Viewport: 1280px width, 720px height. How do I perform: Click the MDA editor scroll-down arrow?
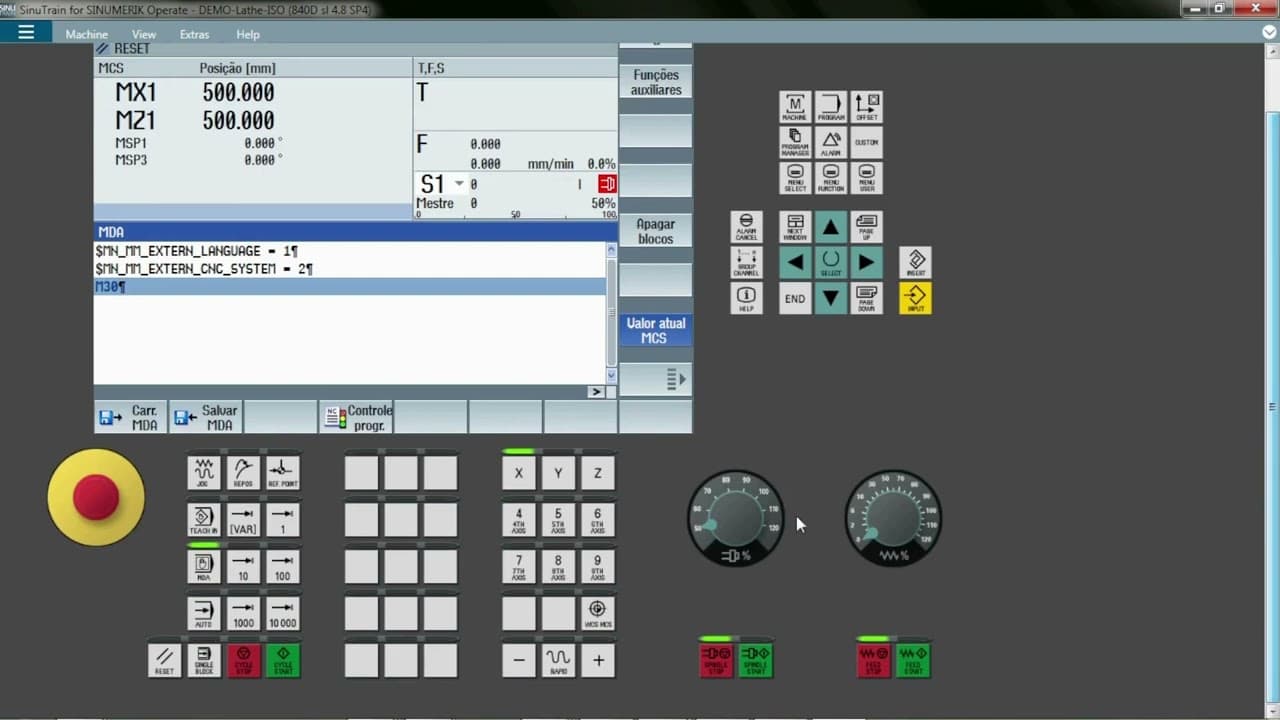tap(612, 375)
